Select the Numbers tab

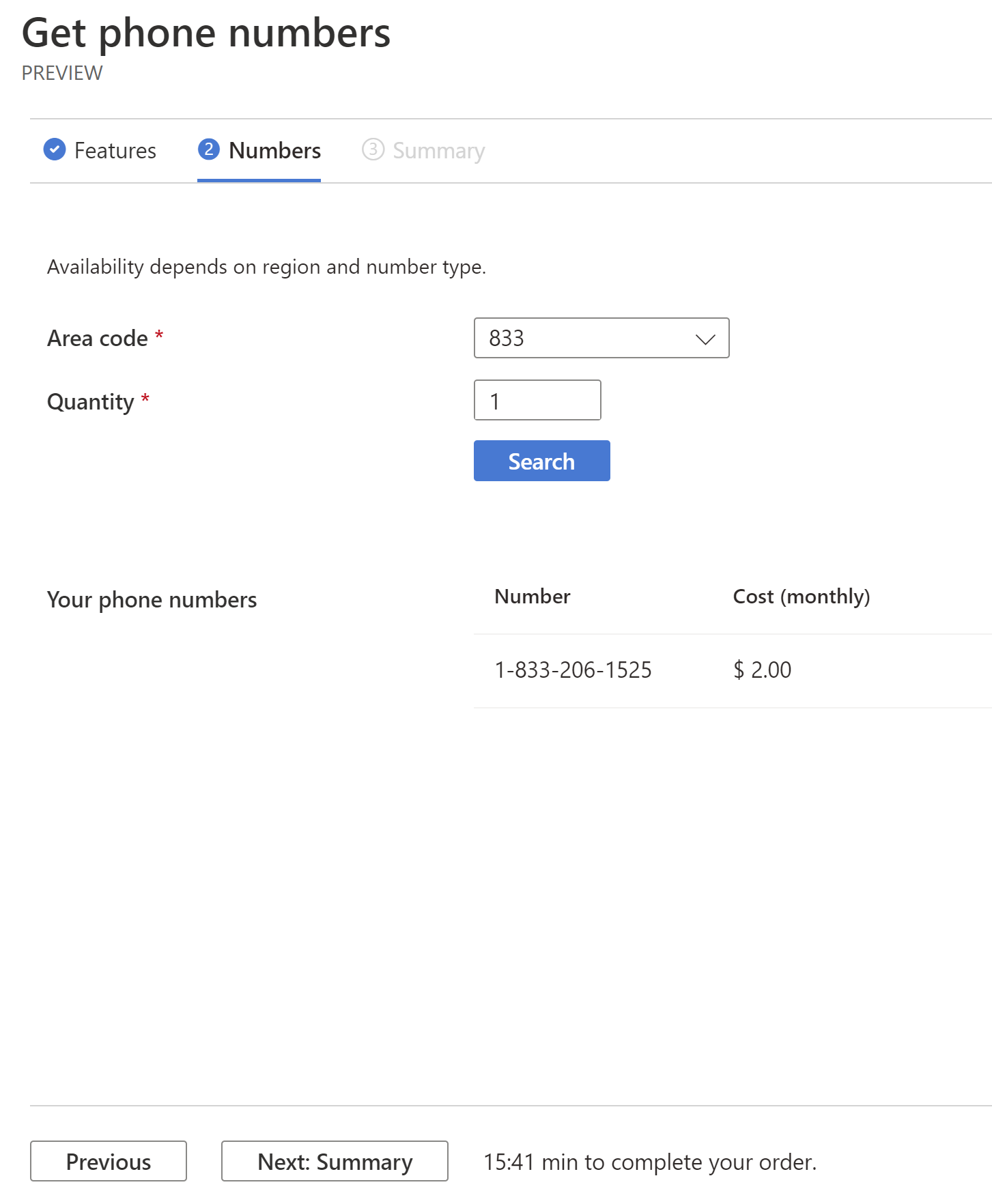tap(259, 150)
